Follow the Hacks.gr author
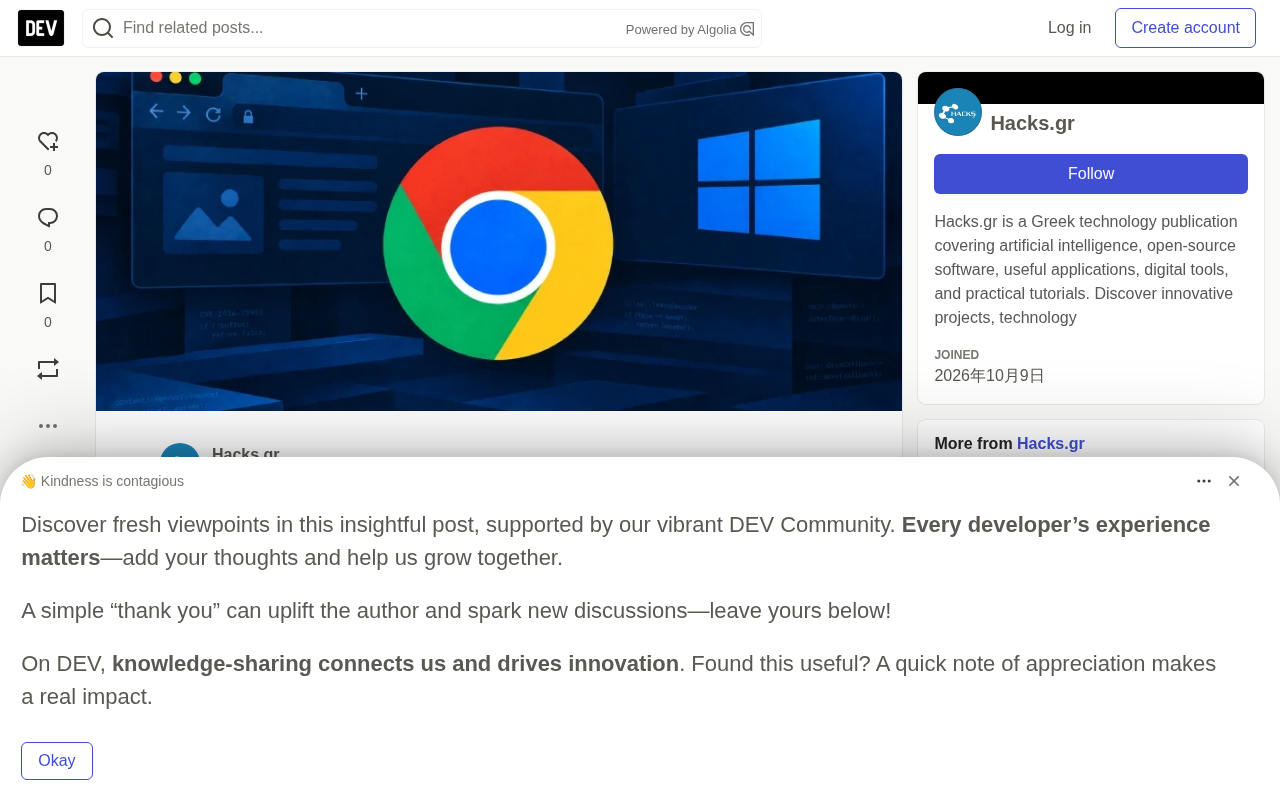Viewport: 1280px width, 800px height. pos(1091,174)
